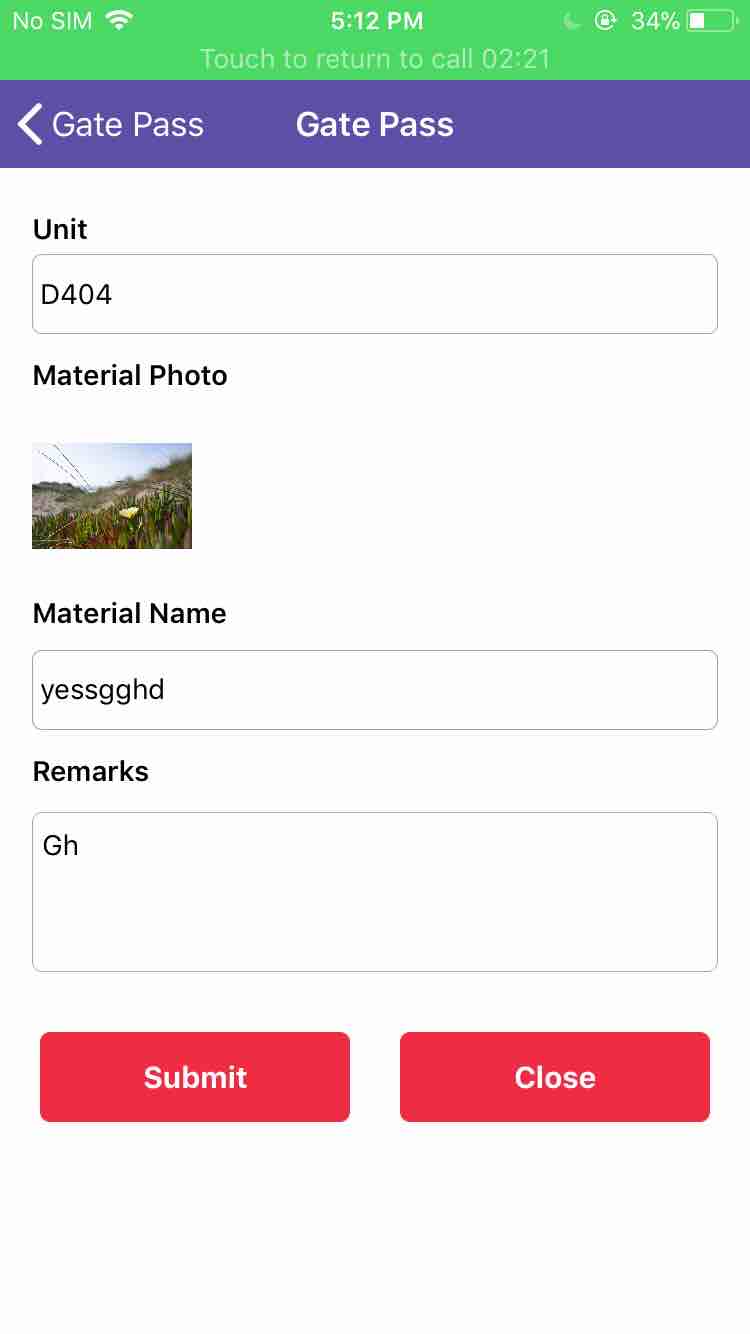The image size is (750, 1334).
Task: Tap the 34% battery percentage
Action: 655,21
